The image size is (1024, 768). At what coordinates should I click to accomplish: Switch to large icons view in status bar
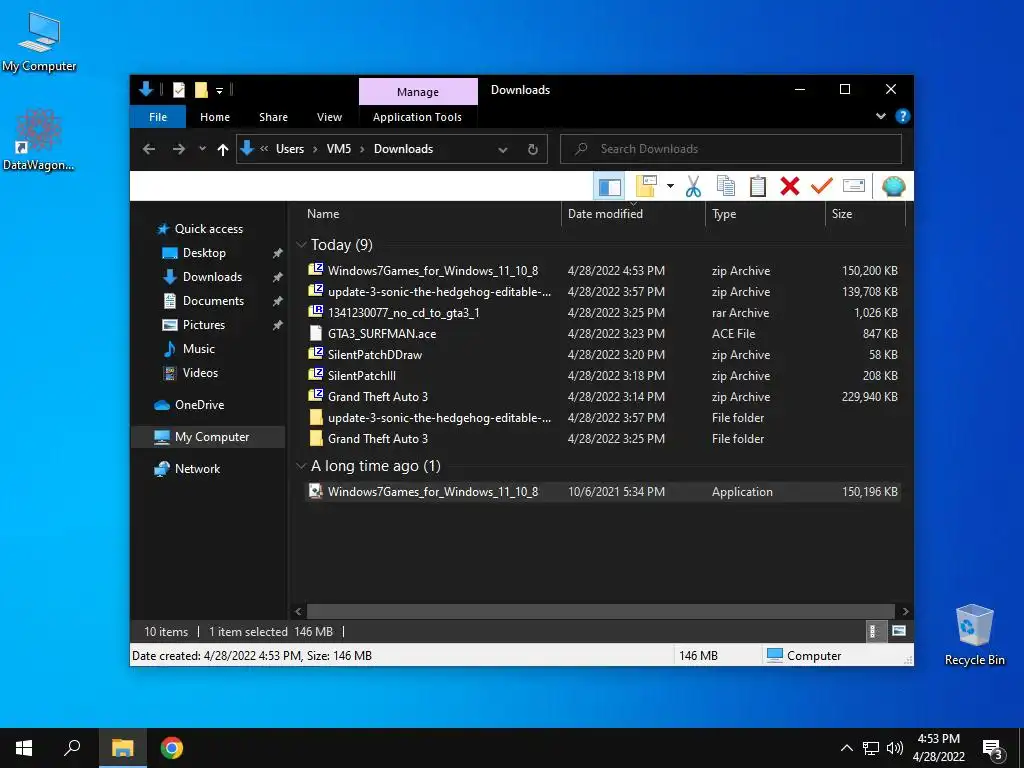click(899, 631)
